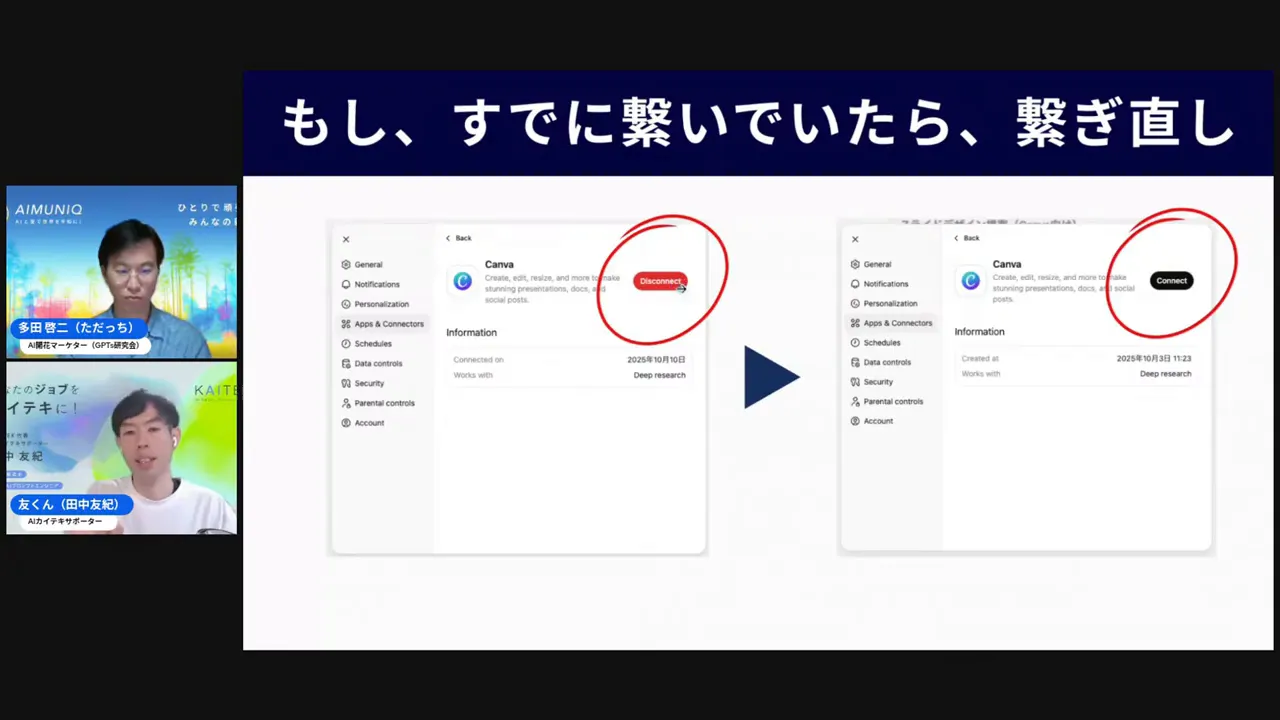Select Apps & Connectors in the left settings panel
The height and width of the screenshot is (720, 1280).
click(382, 324)
